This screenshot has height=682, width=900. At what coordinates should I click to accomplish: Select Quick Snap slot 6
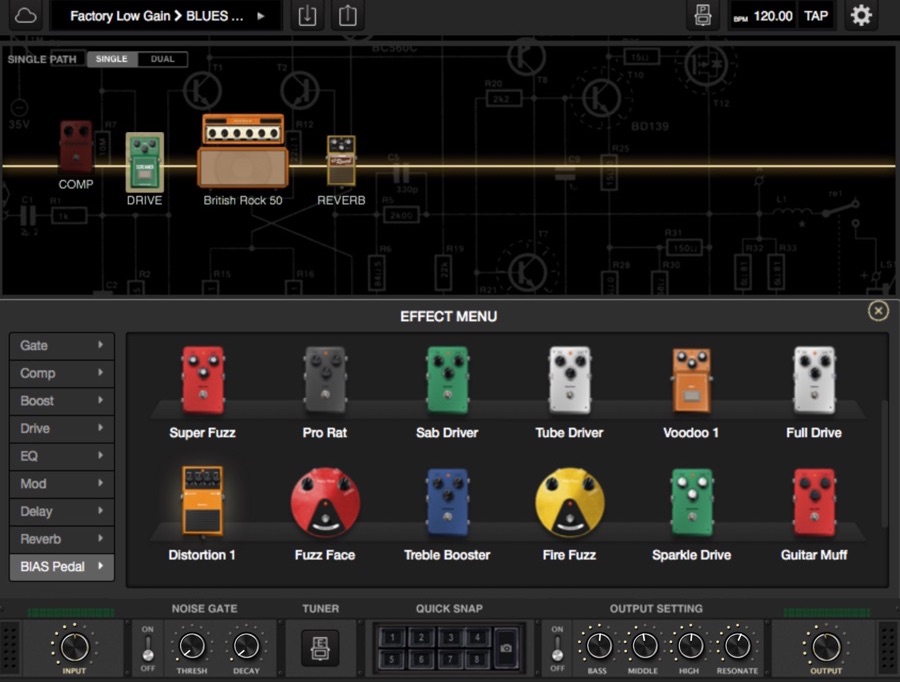[x=421, y=659]
